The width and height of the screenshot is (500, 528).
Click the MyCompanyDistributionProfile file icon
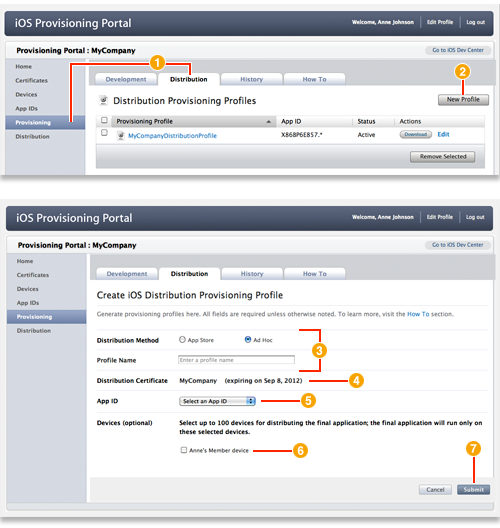point(121,135)
